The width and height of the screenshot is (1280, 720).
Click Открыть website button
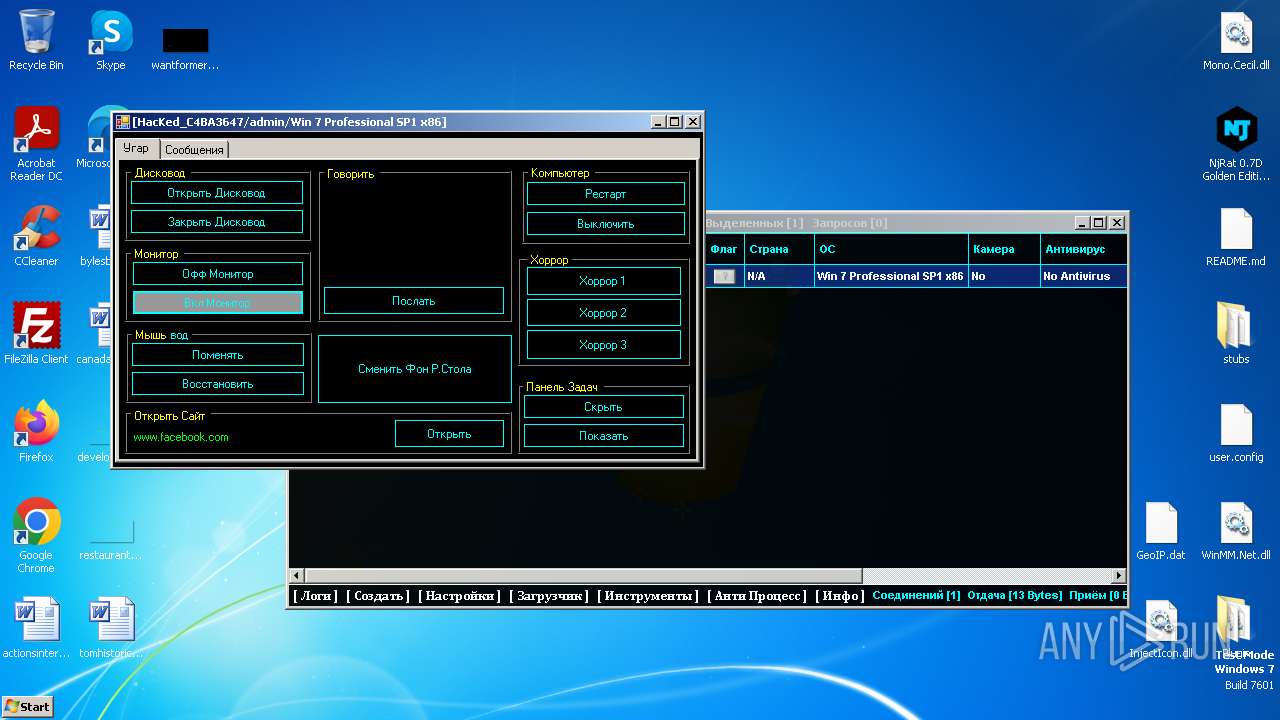(449, 434)
